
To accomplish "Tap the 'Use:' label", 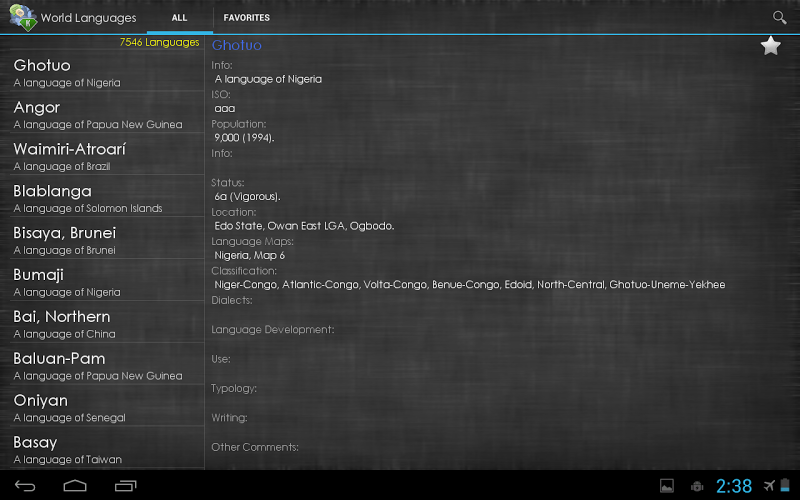I will click(221, 359).
